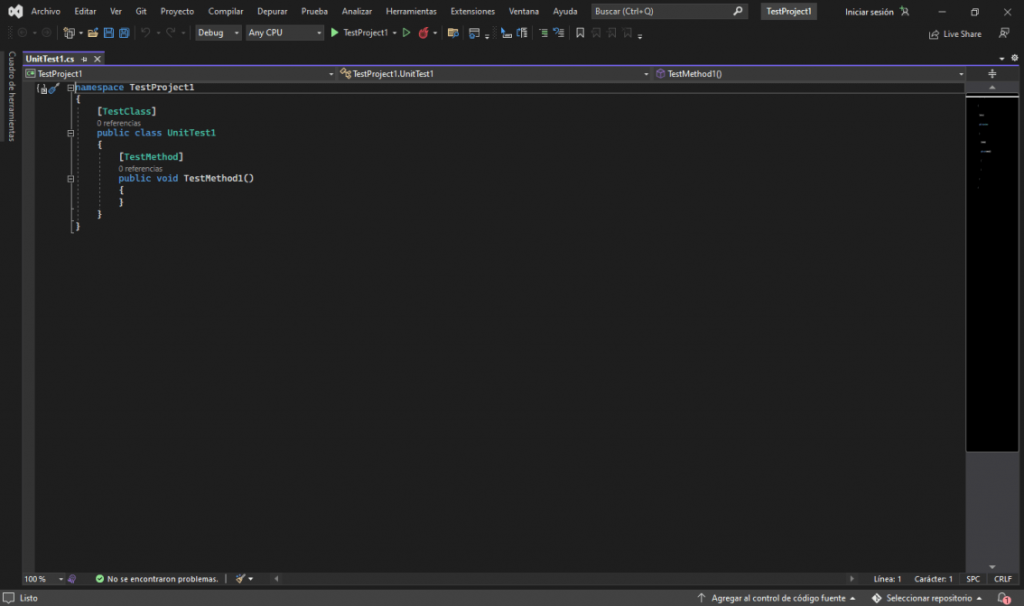Collapse the UnitTest1 class outline node
The width and height of the screenshot is (1024, 606).
click(70, 133)
